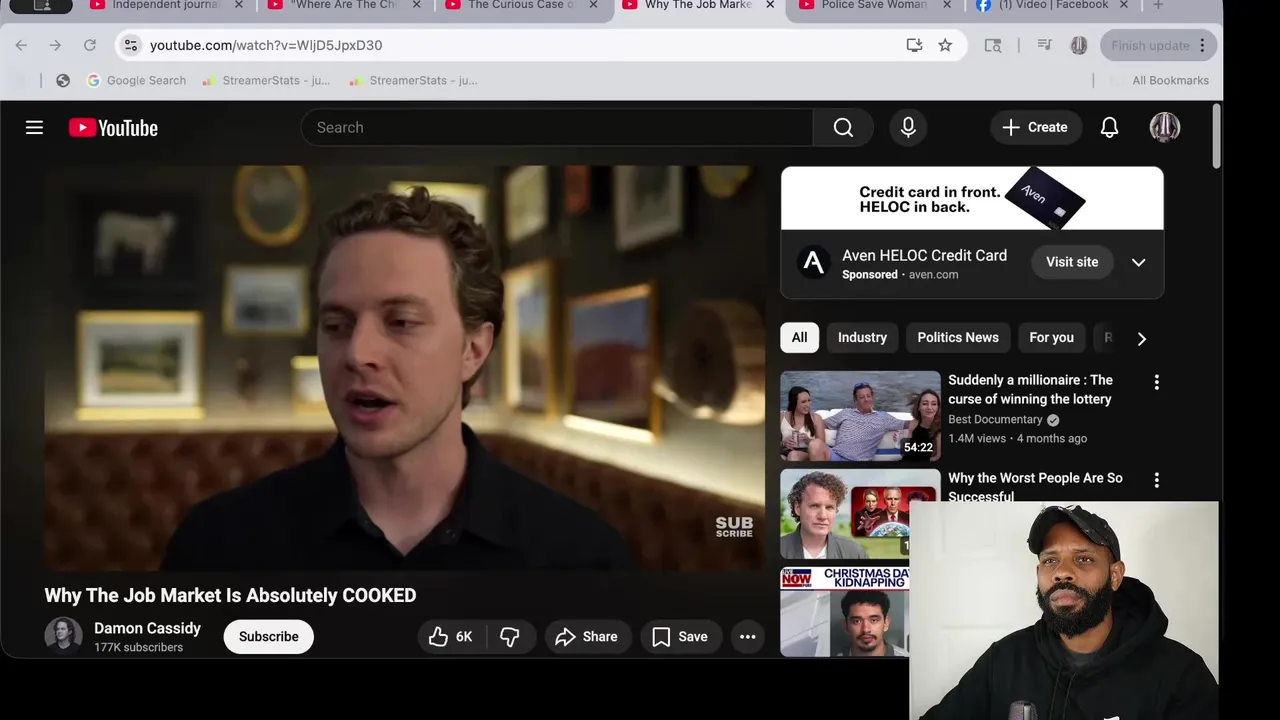Open the Chrome profile avatar
The width and height of the screenshot is (1280, 720).
(1078, 45)
